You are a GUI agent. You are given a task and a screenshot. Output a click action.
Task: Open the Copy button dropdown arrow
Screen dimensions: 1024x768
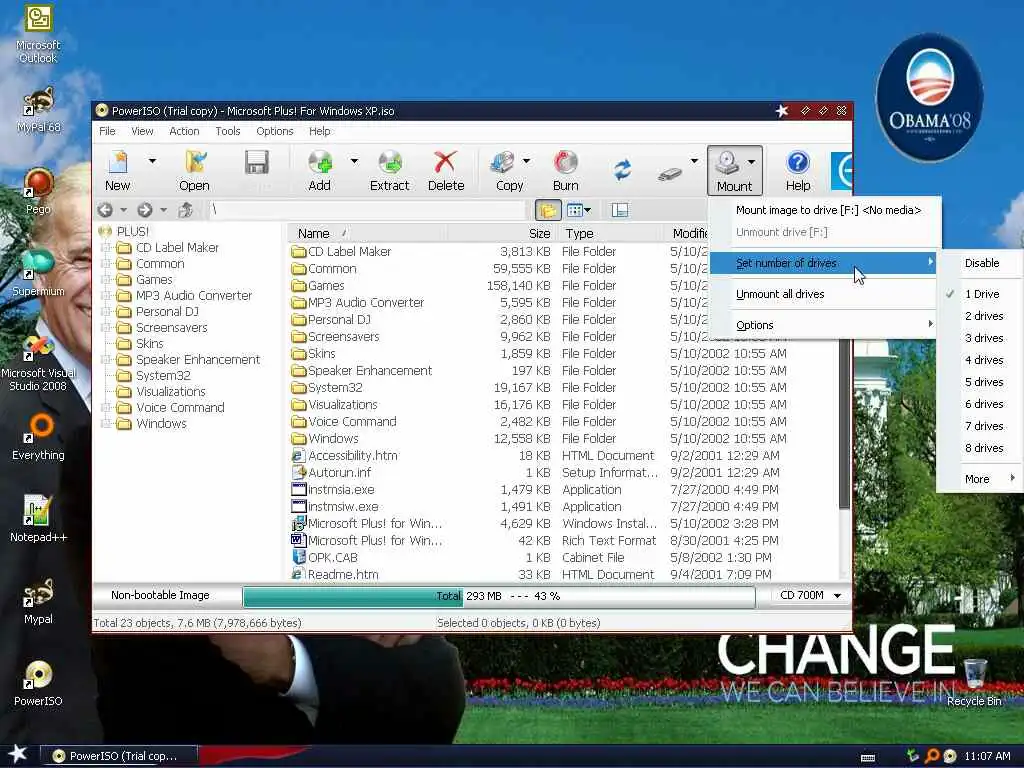pos(526,161)
